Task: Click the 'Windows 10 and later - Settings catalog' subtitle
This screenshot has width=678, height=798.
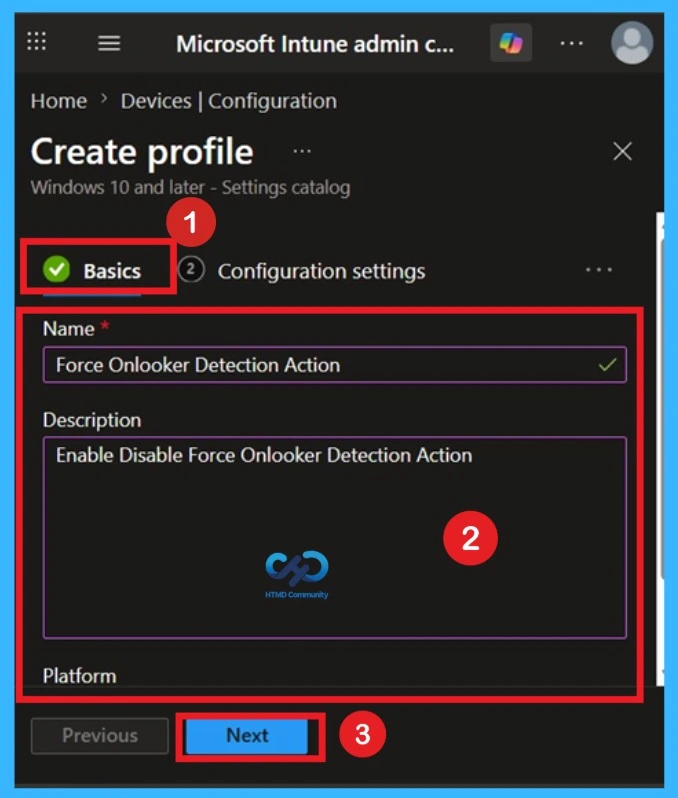Action: 190,187
